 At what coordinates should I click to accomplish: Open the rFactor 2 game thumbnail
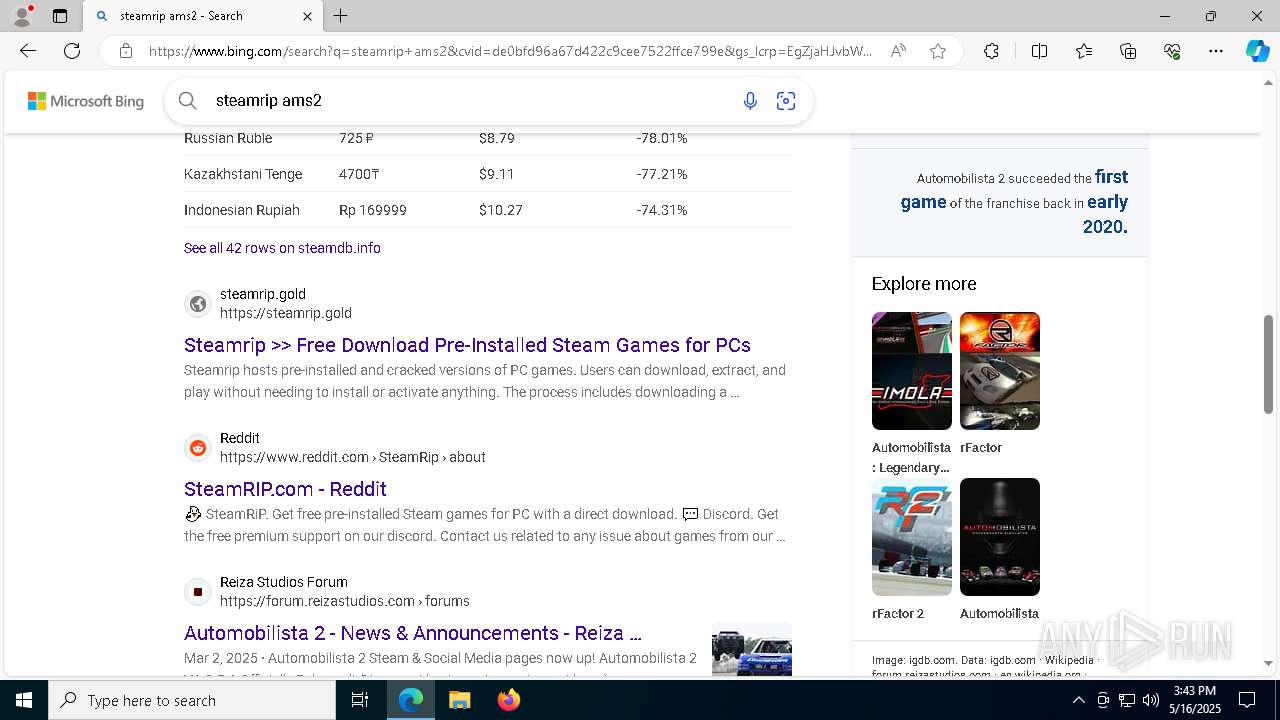coord(912,537)
